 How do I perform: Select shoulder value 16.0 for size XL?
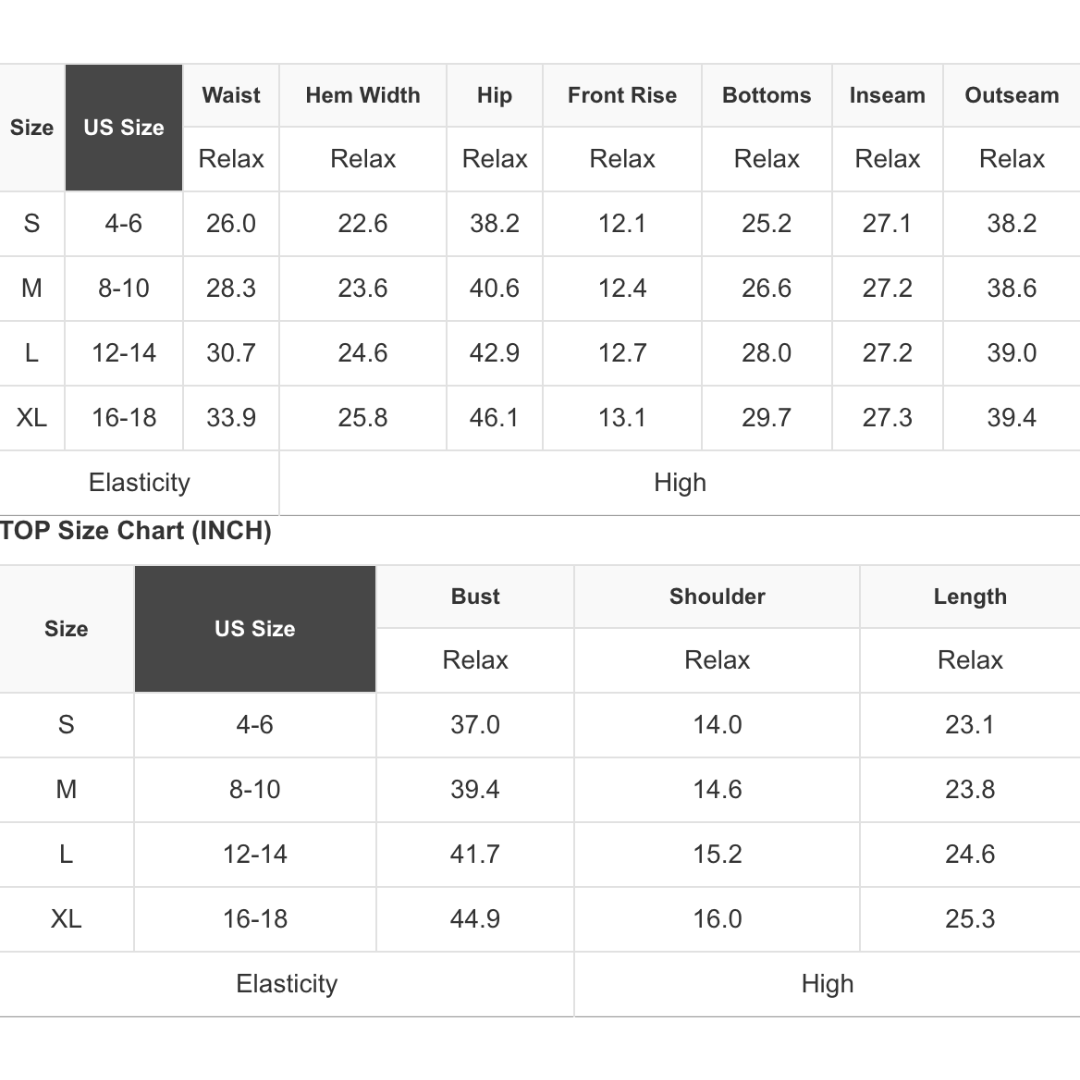(x=717, y=919)
